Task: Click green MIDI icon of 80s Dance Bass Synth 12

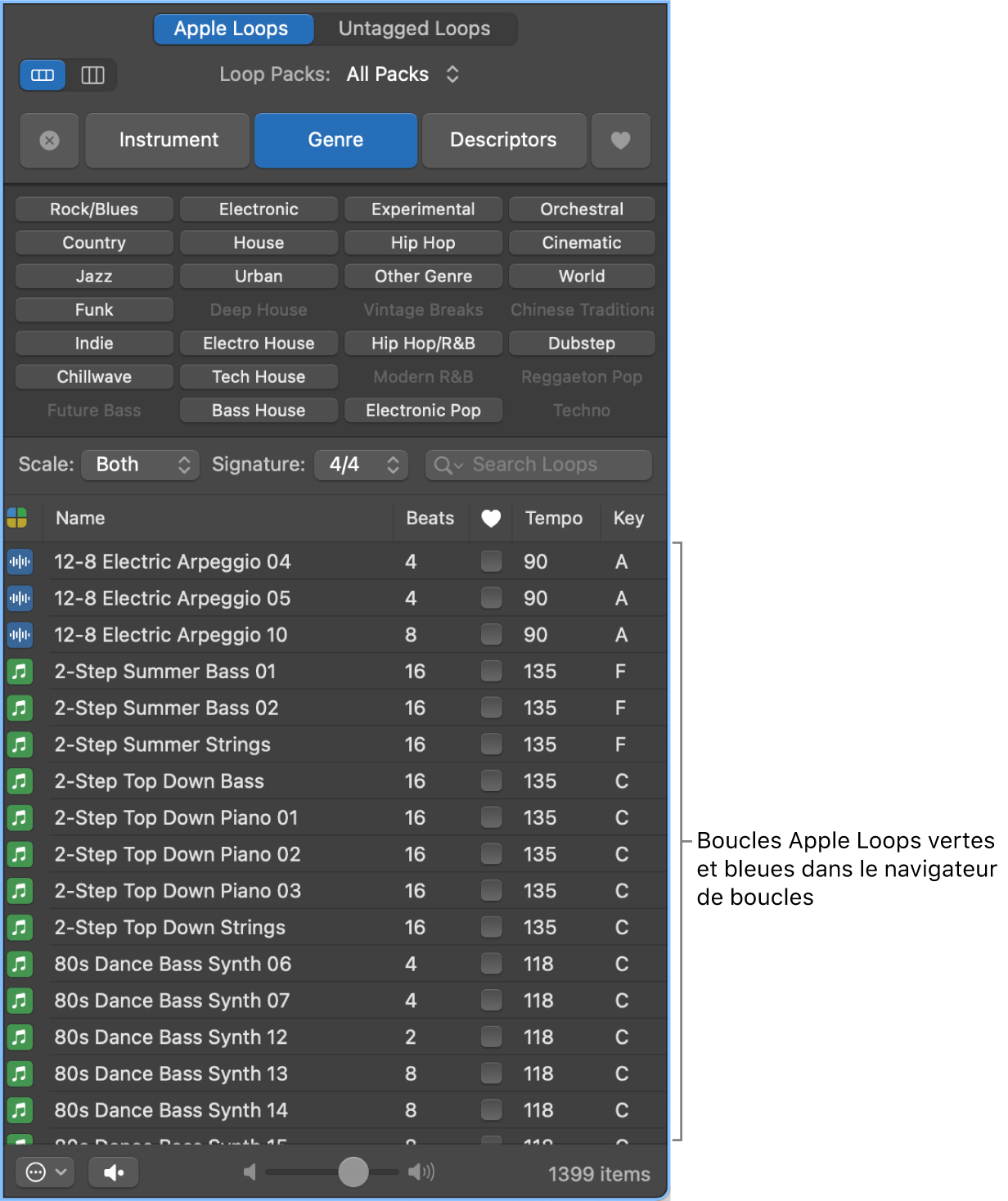Action: (20, 1037)
